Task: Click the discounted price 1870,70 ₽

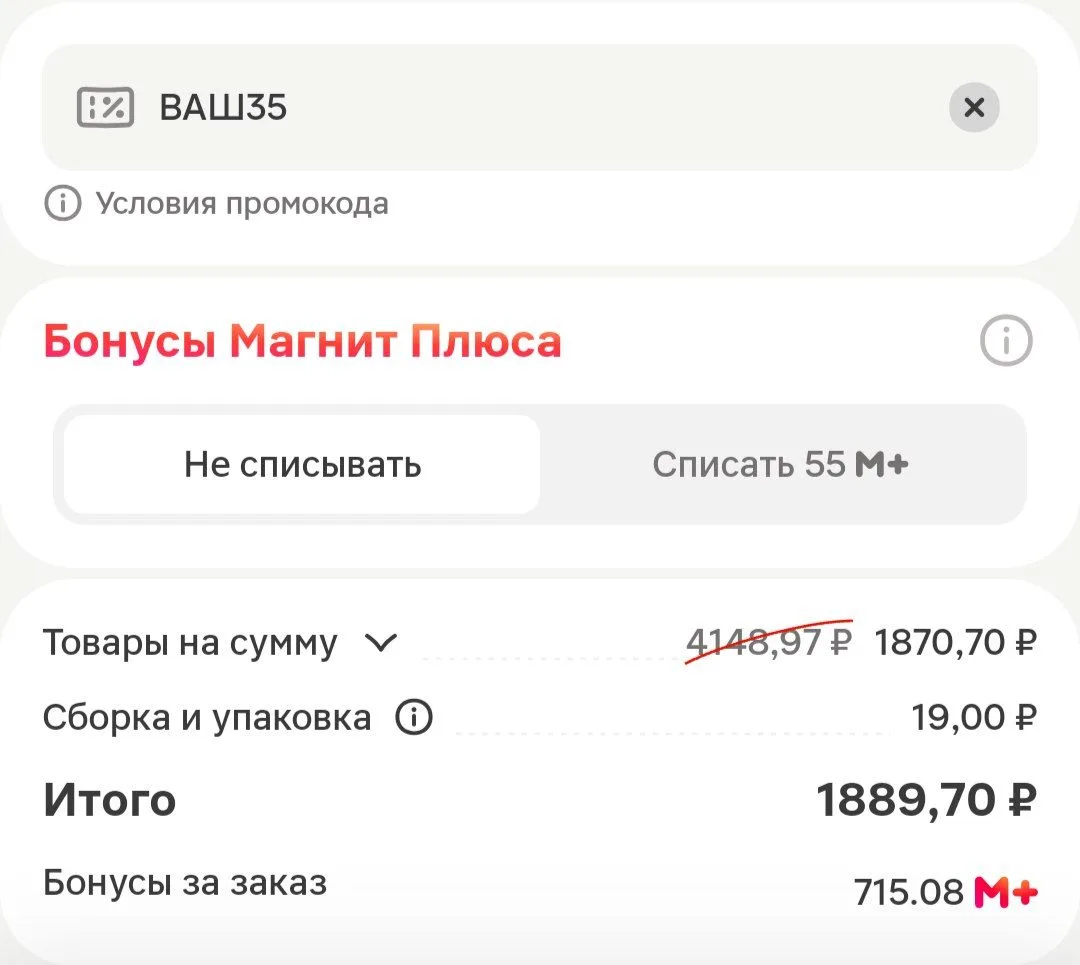Action: coord(955,642)
